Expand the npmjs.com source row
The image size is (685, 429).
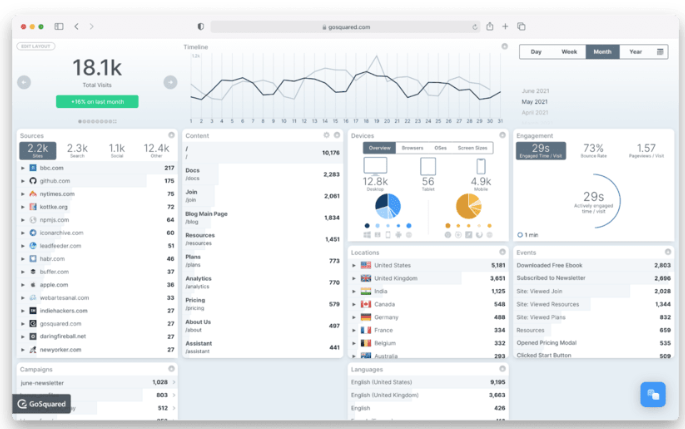pyautogui.click(x=23, y=220)
